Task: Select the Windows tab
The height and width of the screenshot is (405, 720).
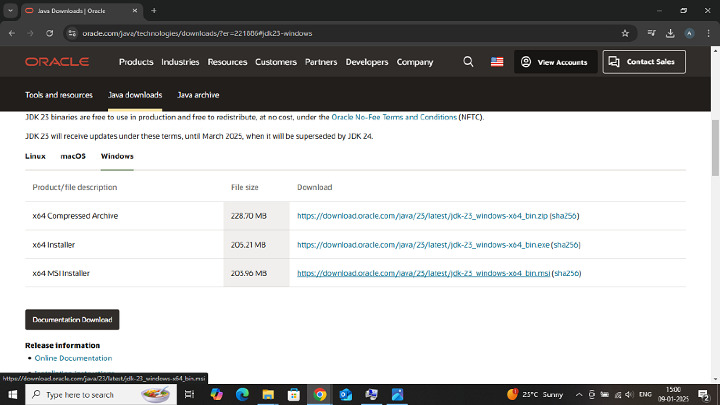Action: 117,156
